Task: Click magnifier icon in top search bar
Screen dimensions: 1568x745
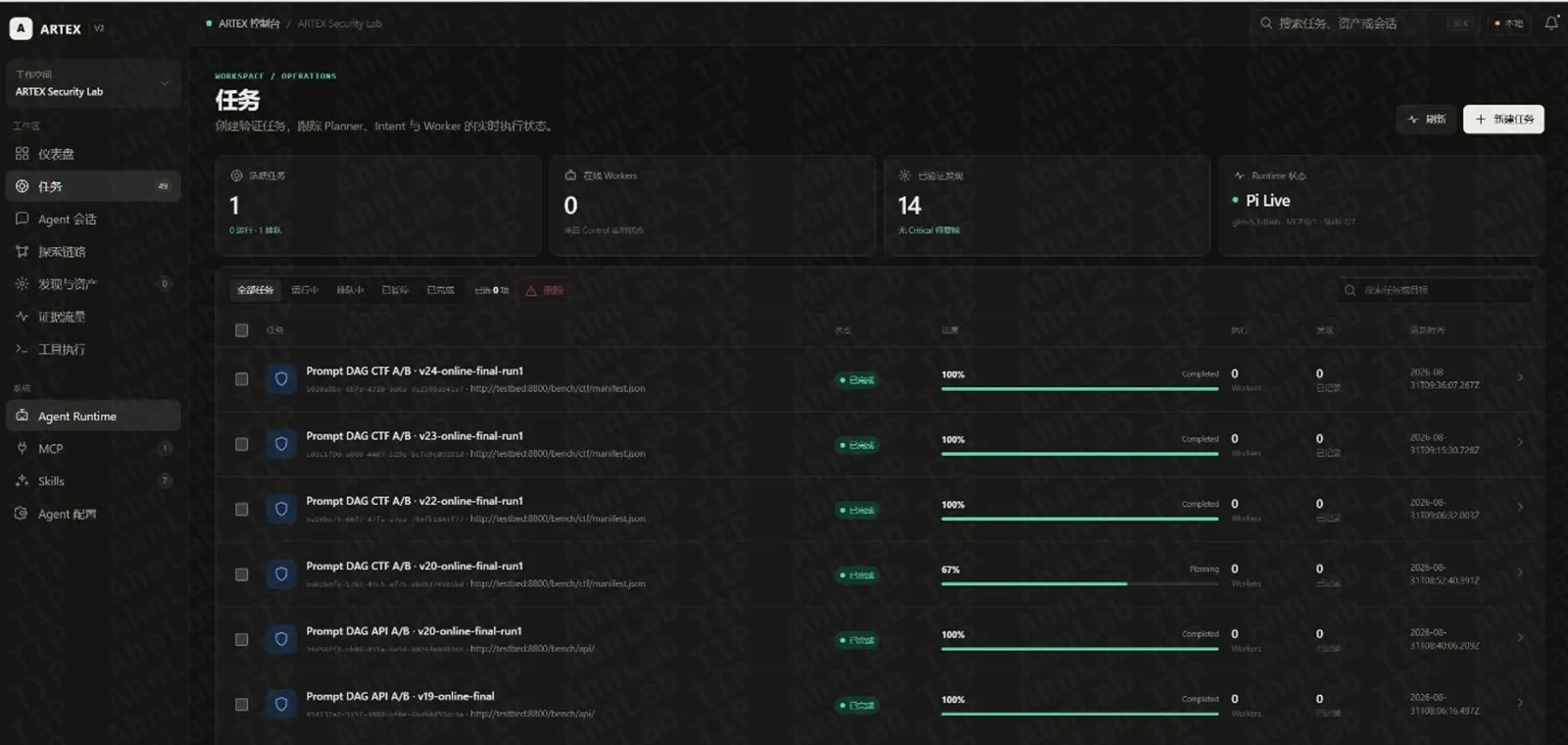Action: [x=1266, y=23]
